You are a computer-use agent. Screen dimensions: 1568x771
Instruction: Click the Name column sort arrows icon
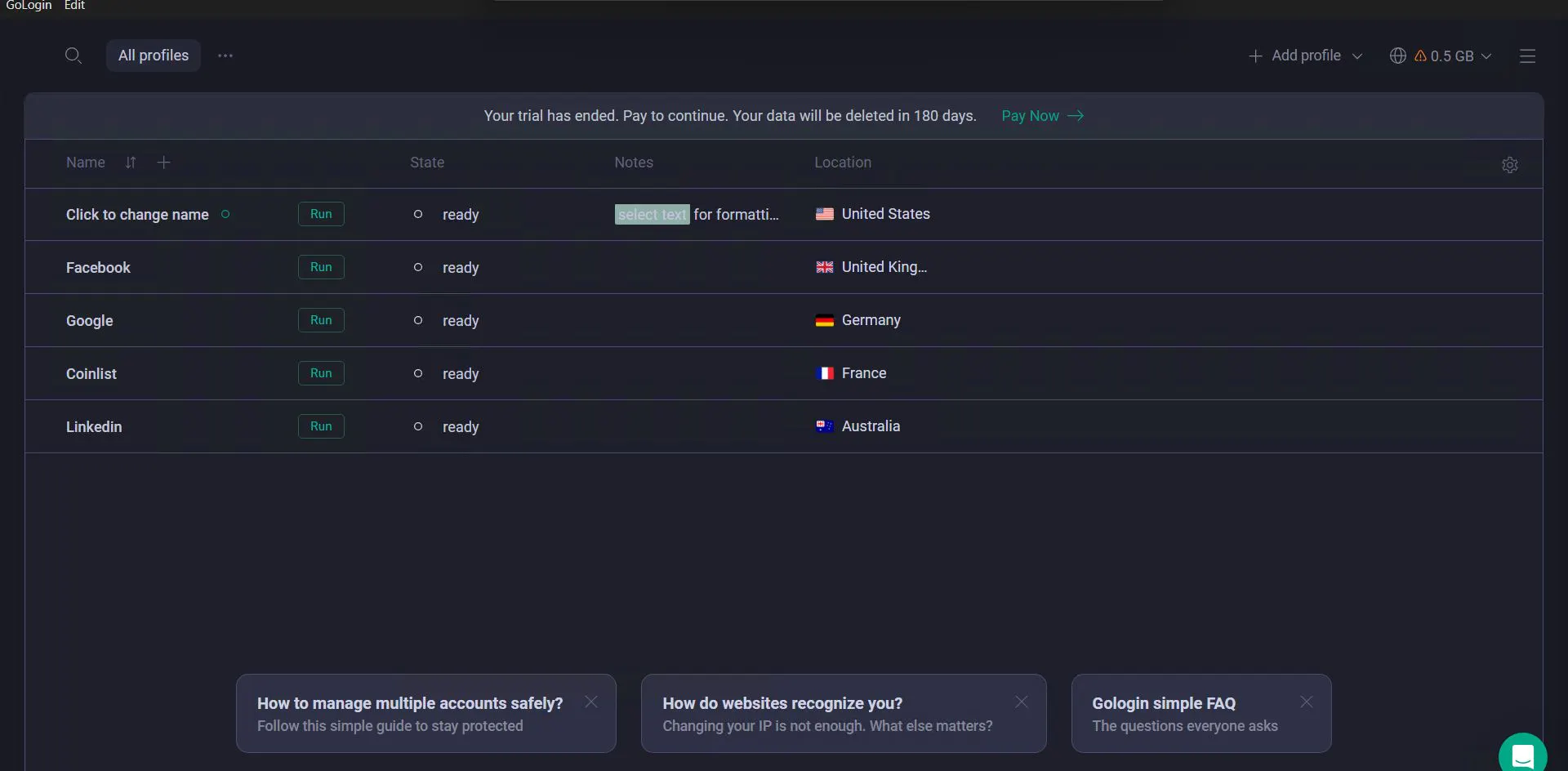[x=131, y=163]
